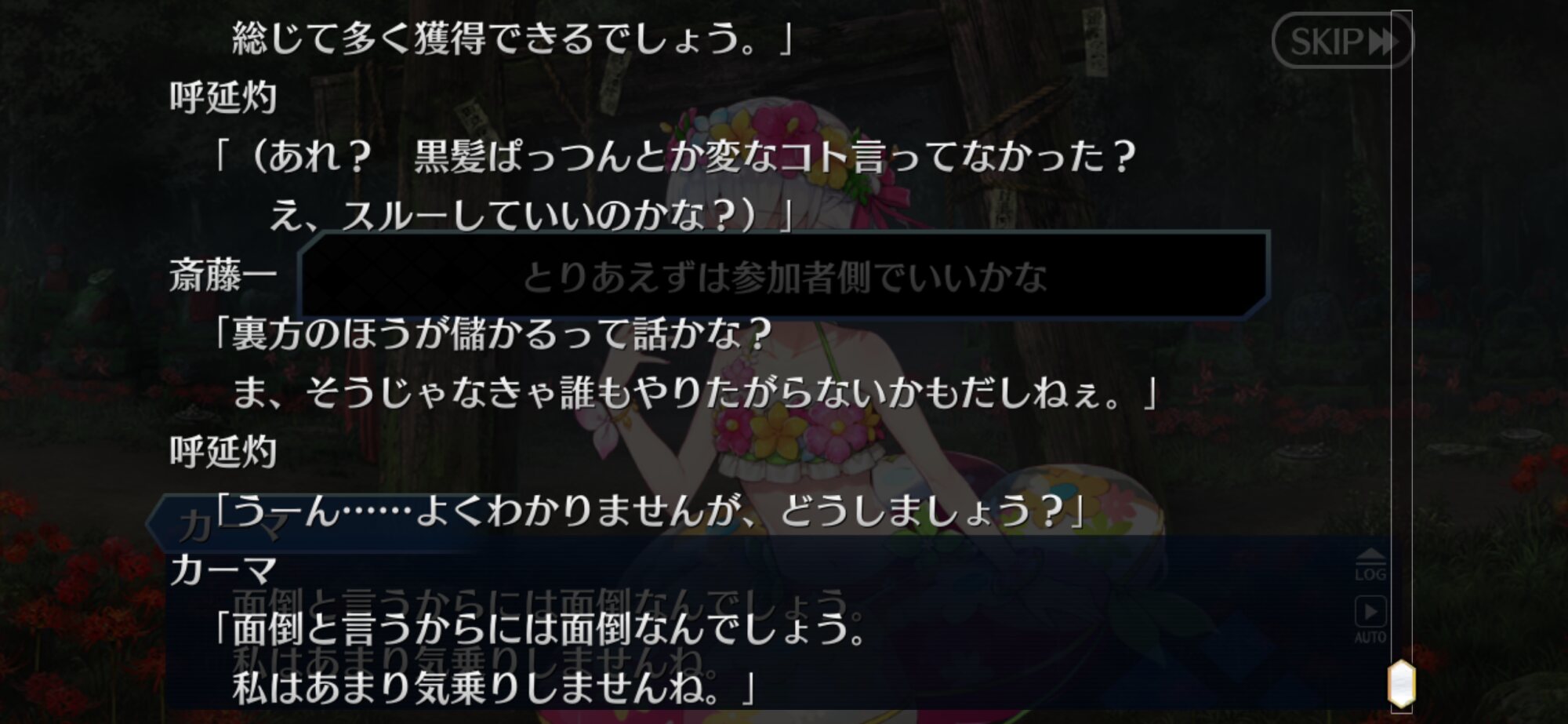
Task: Select the 斎藤一 speaker name
Action: (x=223, y=276)
